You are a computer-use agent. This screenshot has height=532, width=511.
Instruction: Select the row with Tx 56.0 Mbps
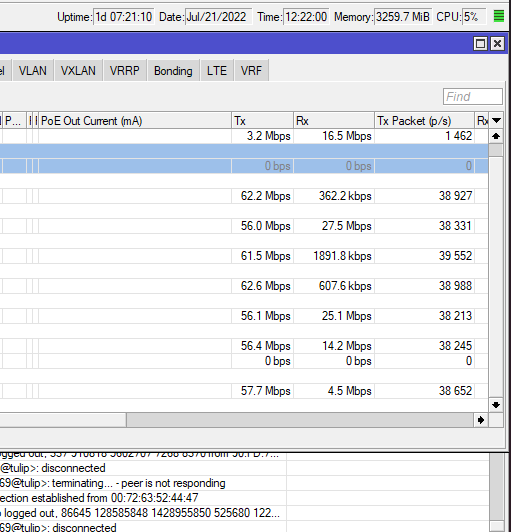coord(244,226)
